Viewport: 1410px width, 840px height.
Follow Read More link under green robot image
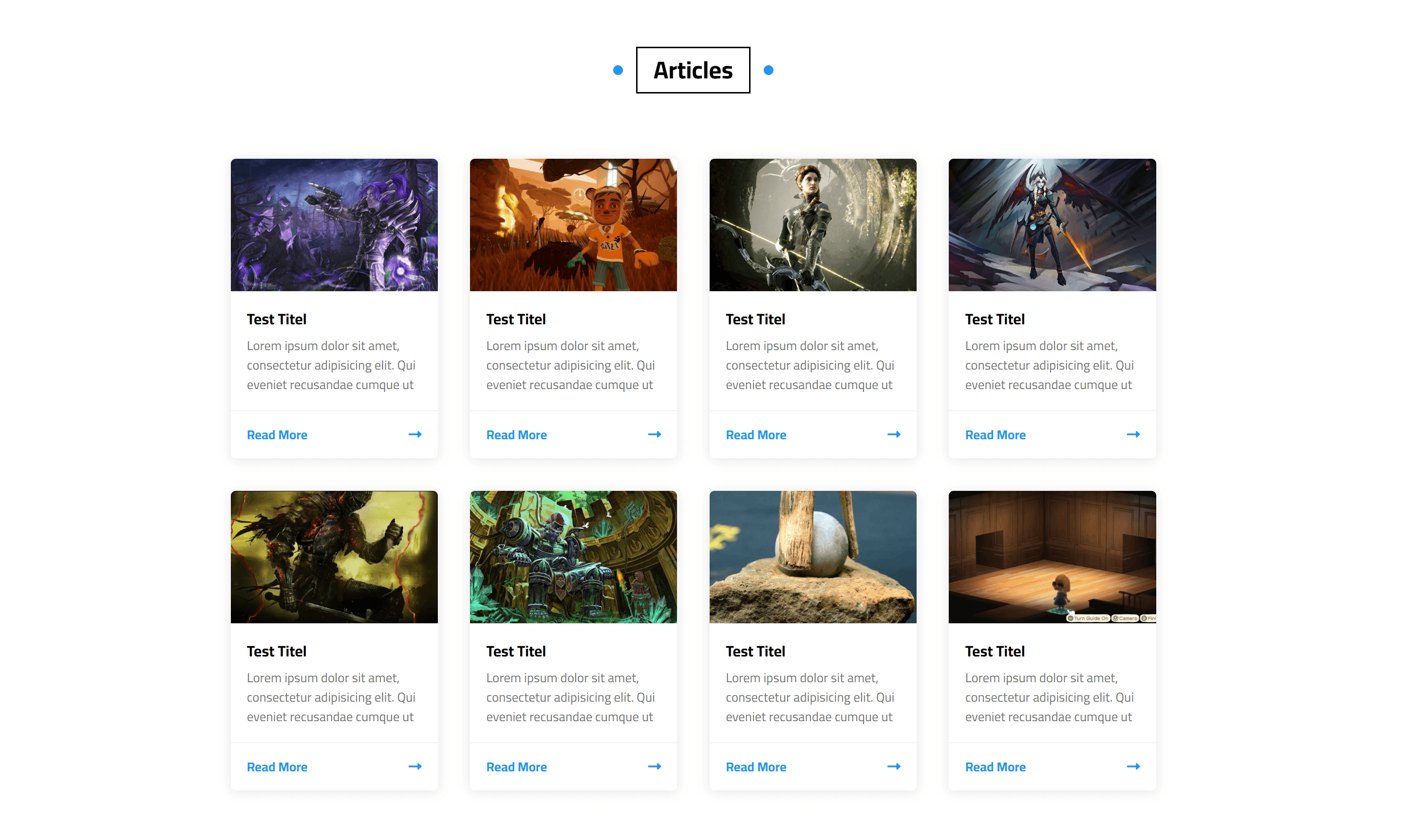[x=516, y=767]
